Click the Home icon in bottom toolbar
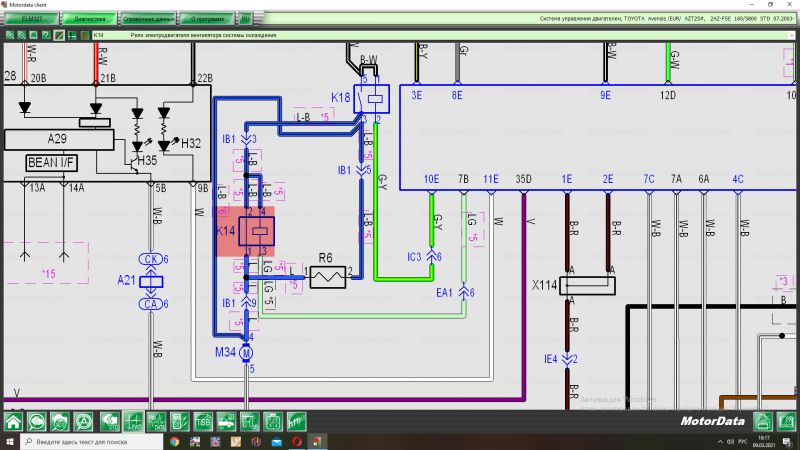The width and height of the screenshot is (800, 450). click(x=14, y=421)
